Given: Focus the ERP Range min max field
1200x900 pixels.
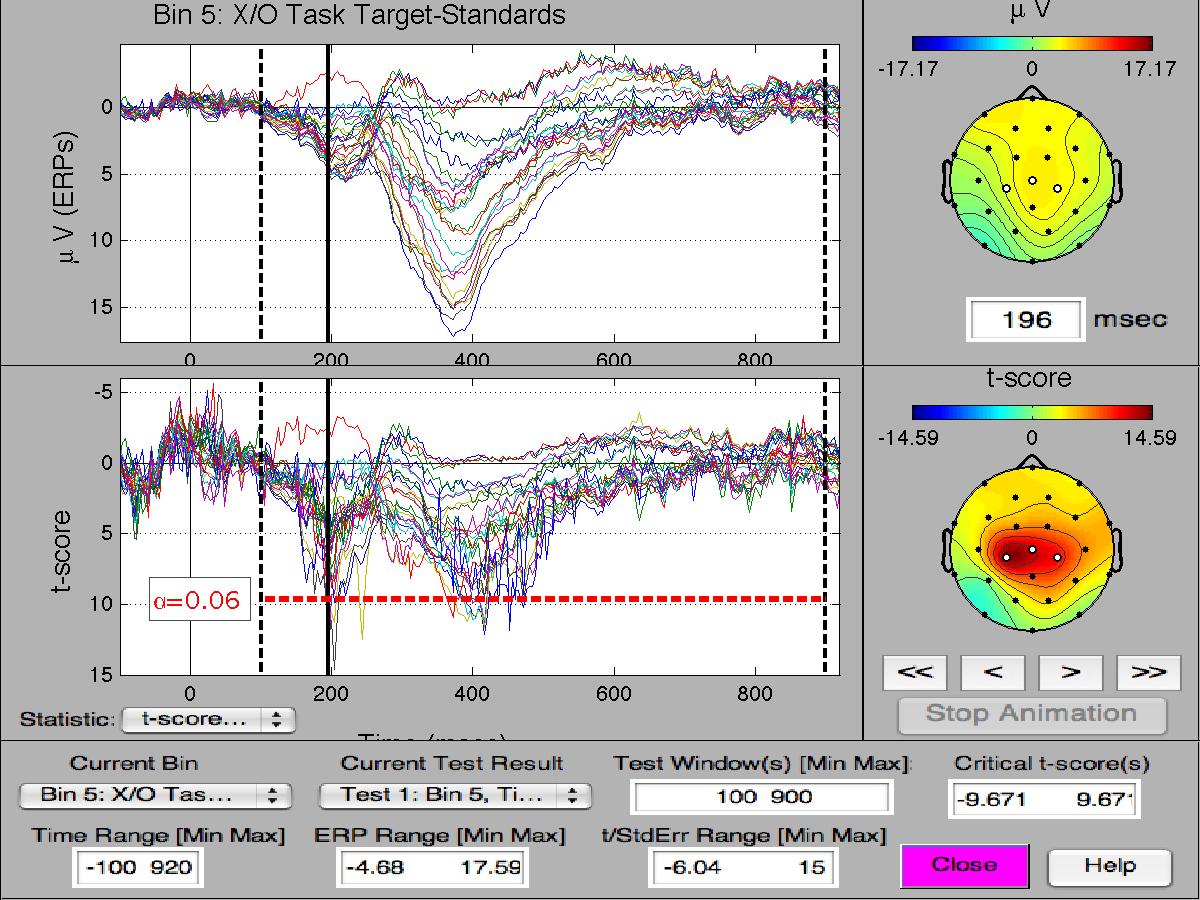Looking at the screenshot, I should 433,867.
